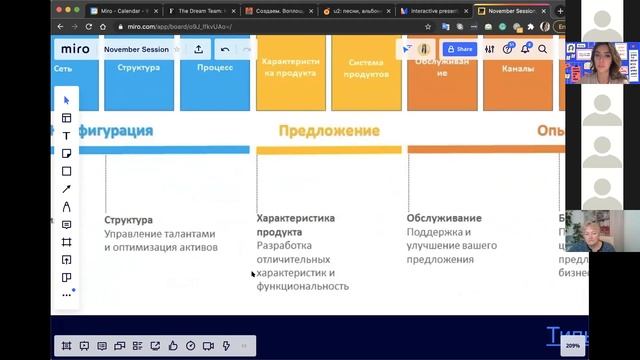Click the speaking participant's video thumbnail
Viewport: 640px width, 360px height.
[x=602, y=63]
